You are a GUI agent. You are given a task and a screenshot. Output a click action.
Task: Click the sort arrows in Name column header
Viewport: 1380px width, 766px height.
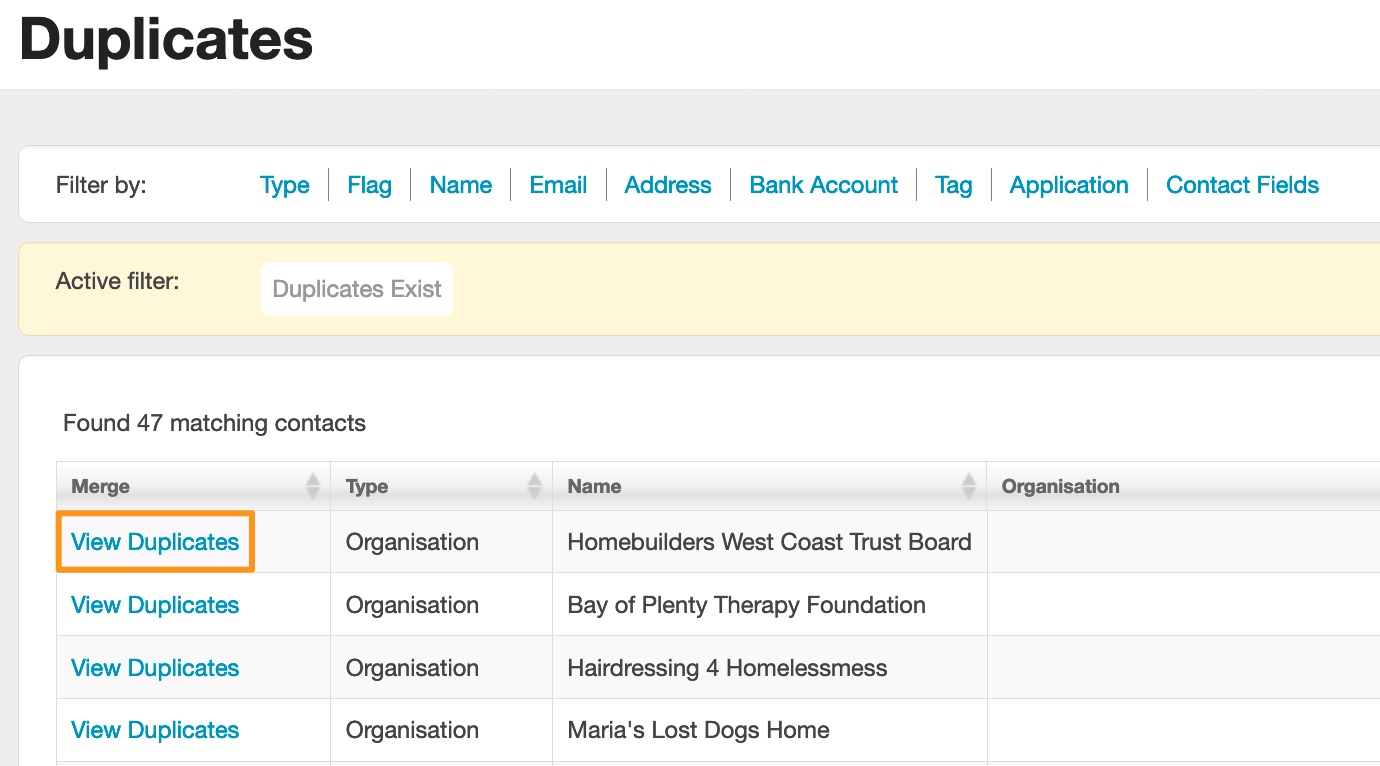click(968, 486)
